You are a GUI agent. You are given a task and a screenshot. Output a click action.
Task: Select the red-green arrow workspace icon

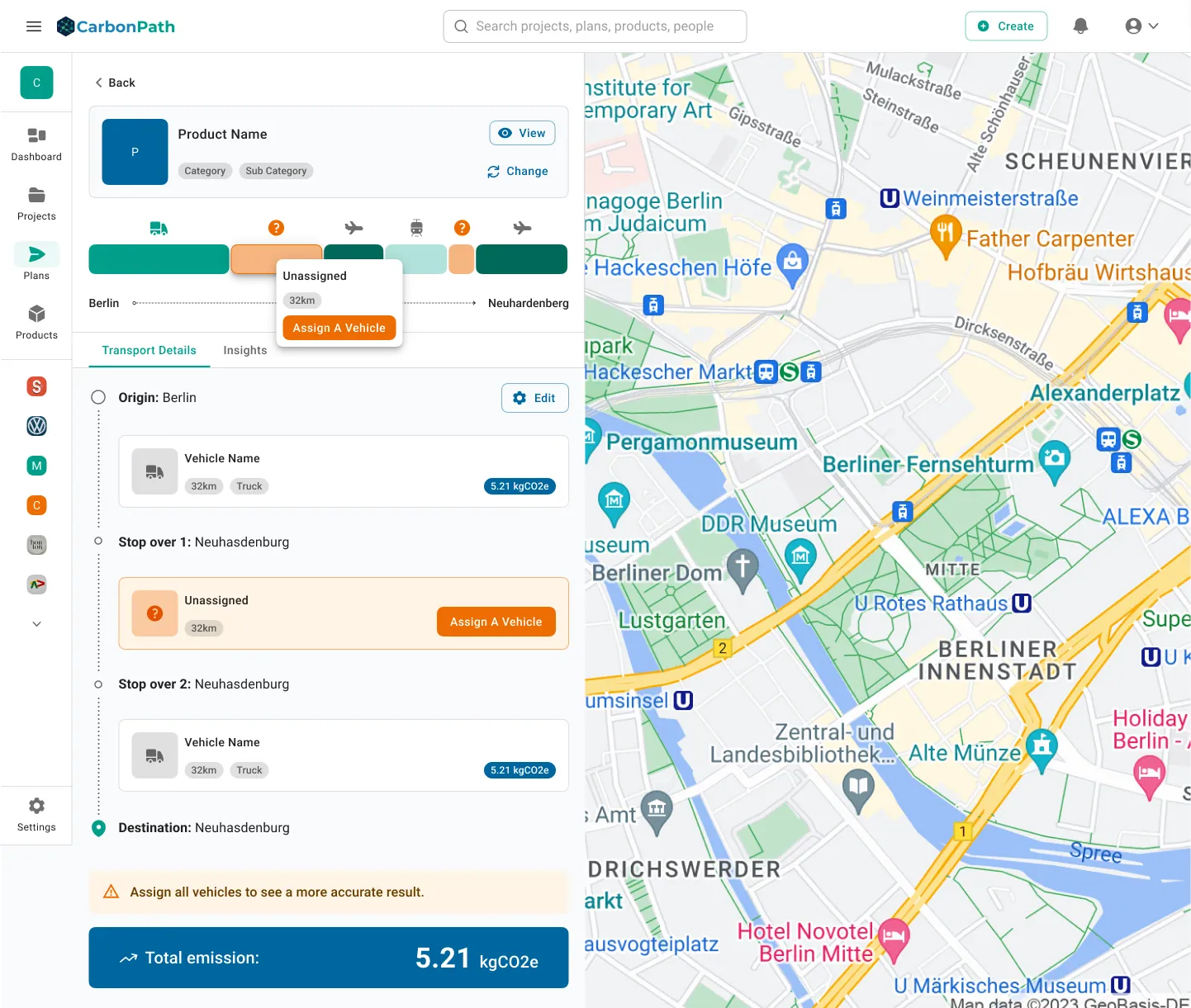pyautogui.click(x=36, y=584)
